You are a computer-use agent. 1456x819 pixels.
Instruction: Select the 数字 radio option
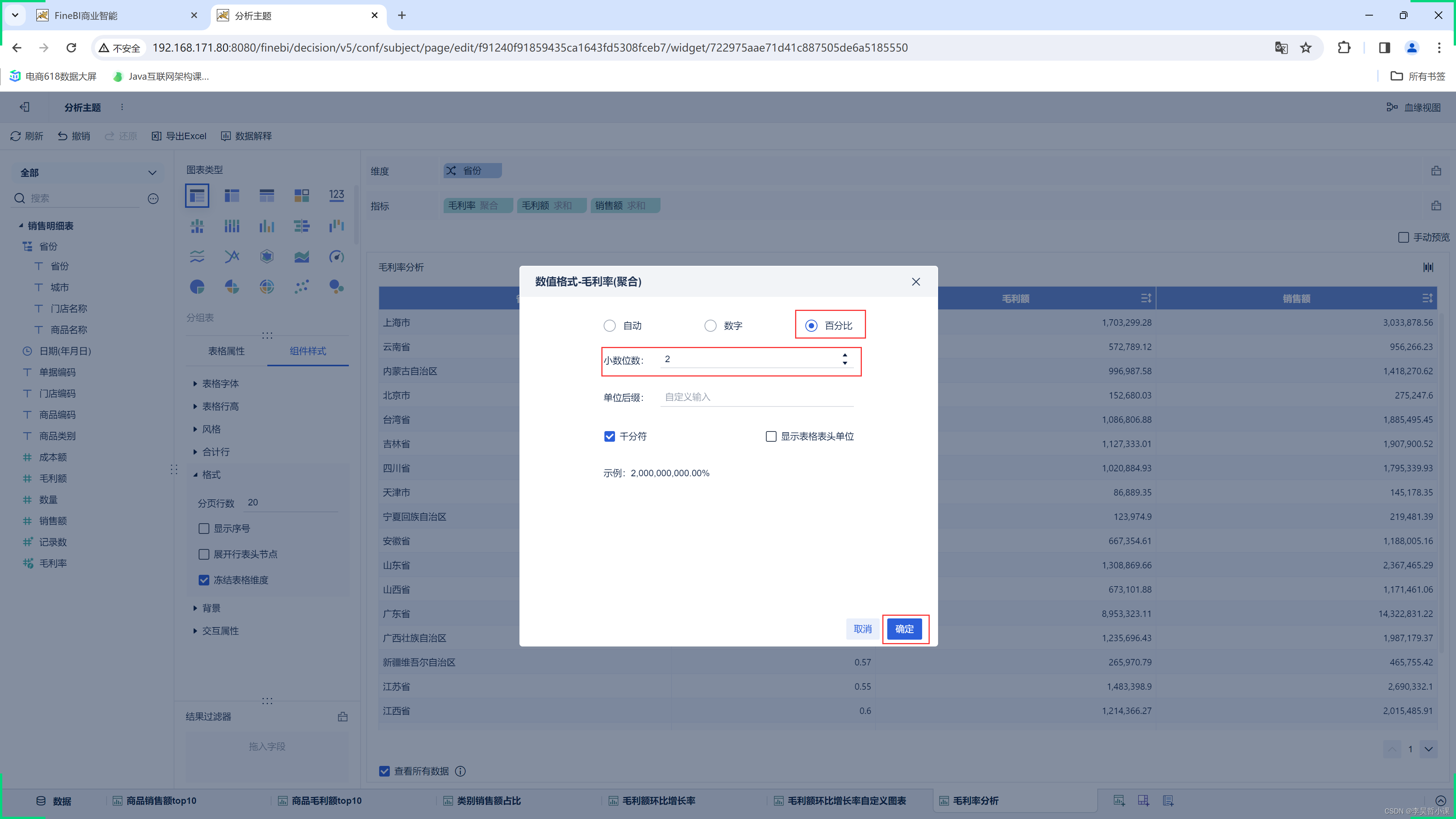[x=711, y=326]
